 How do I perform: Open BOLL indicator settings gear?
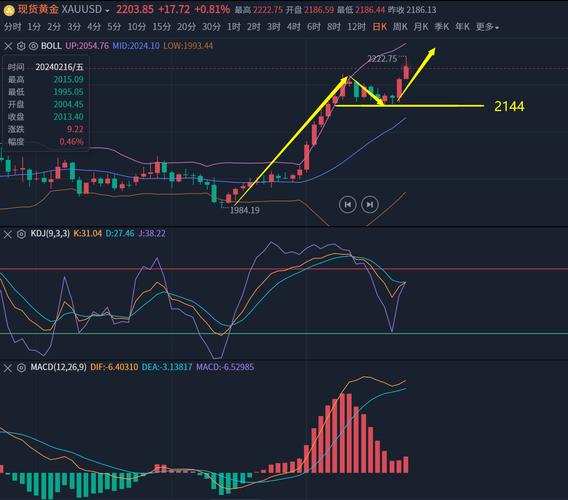tap(21, 46)
